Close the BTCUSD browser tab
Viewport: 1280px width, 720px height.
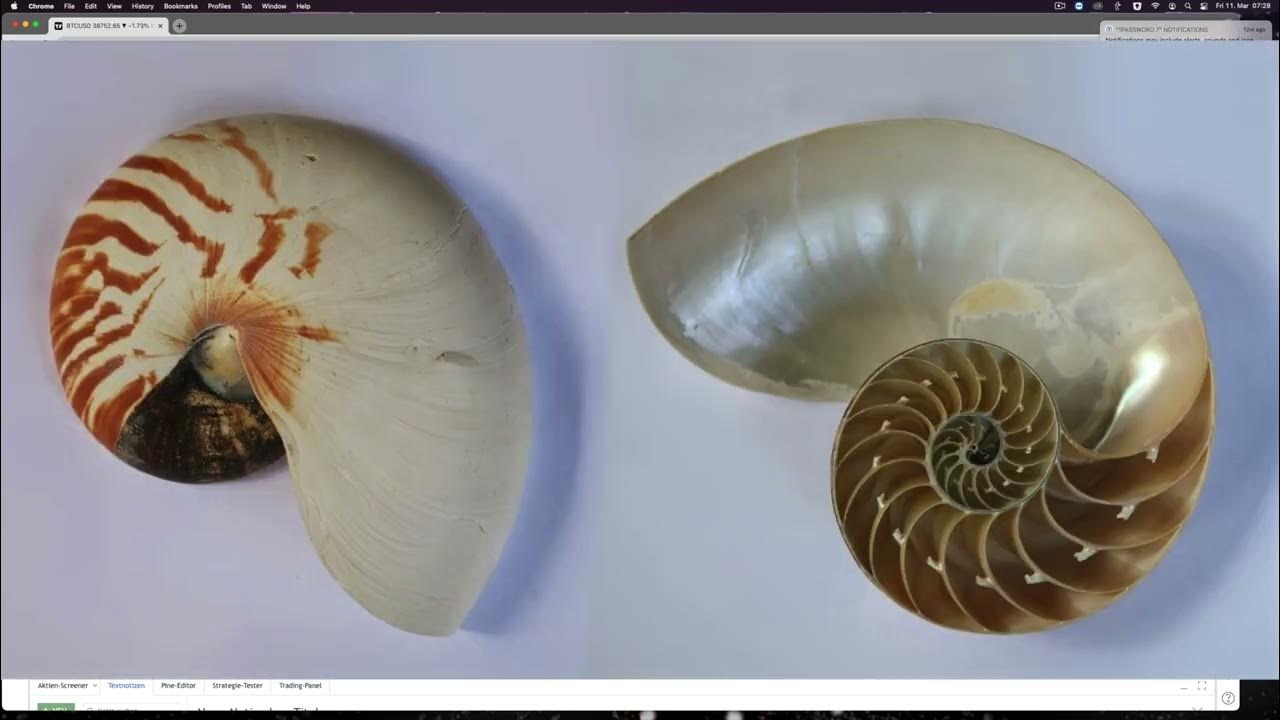160,26
